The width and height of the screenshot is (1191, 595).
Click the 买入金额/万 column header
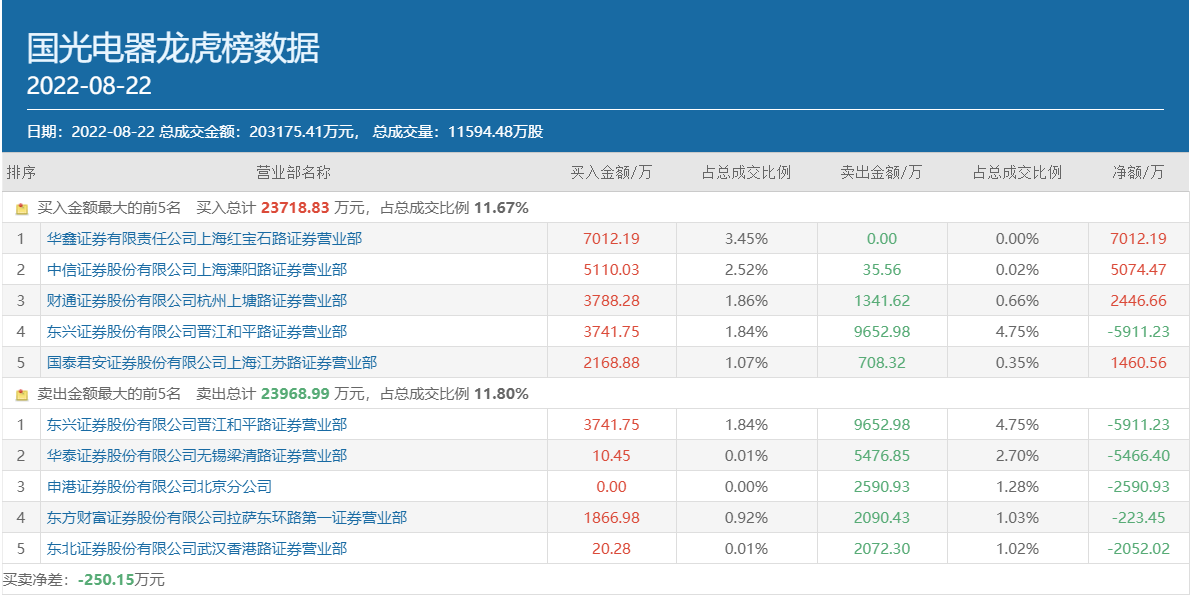(611, 173)
